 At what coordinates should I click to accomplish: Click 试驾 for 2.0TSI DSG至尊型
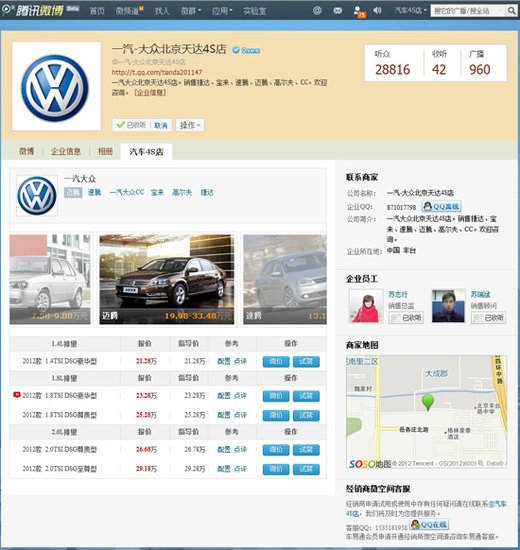(x=306, y=469)
